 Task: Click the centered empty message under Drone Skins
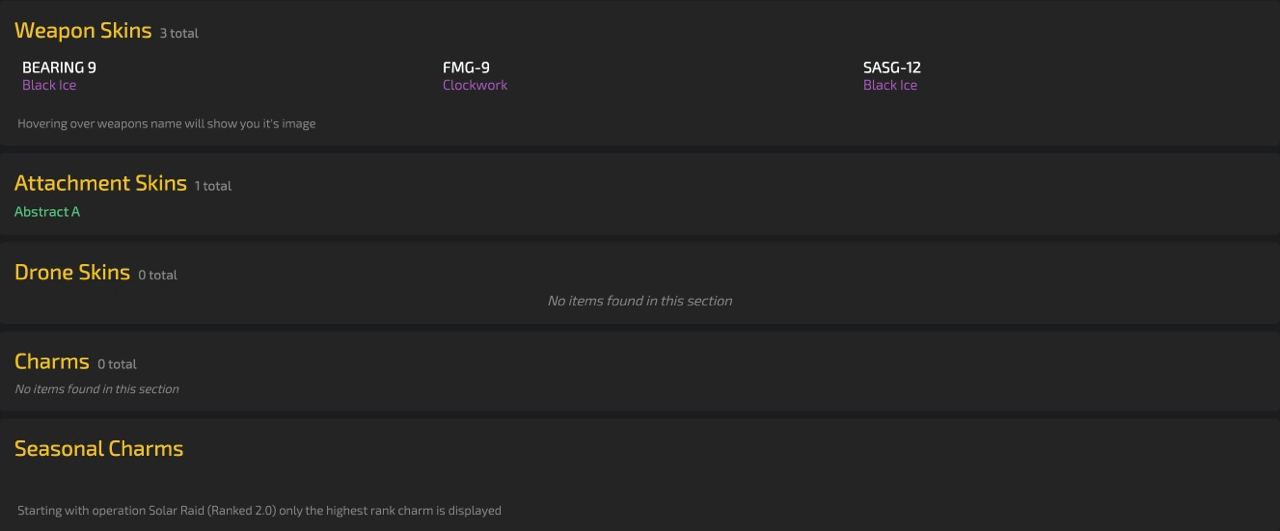click(640, 301)
